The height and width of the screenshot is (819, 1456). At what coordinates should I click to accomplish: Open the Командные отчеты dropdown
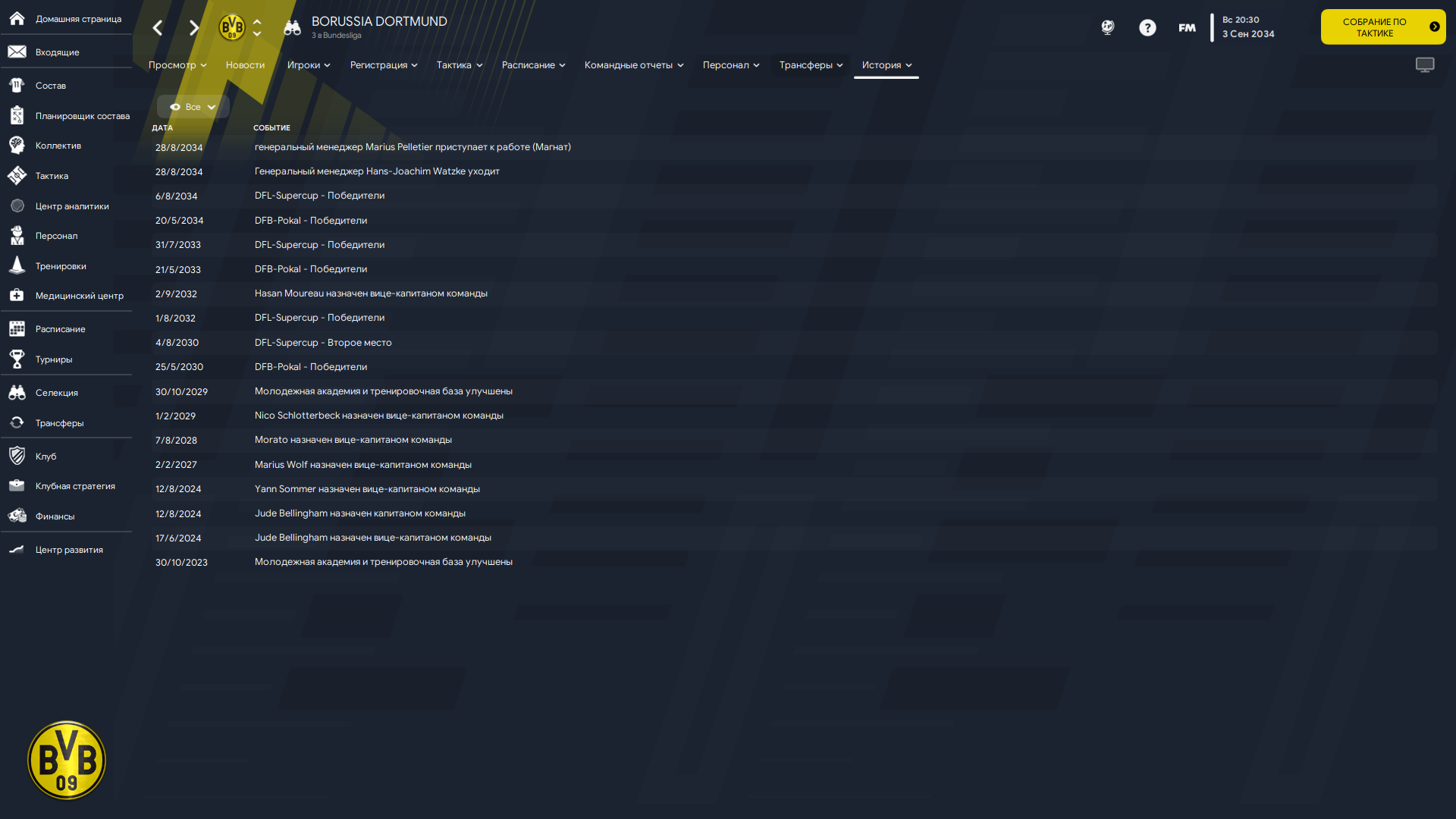634,65
